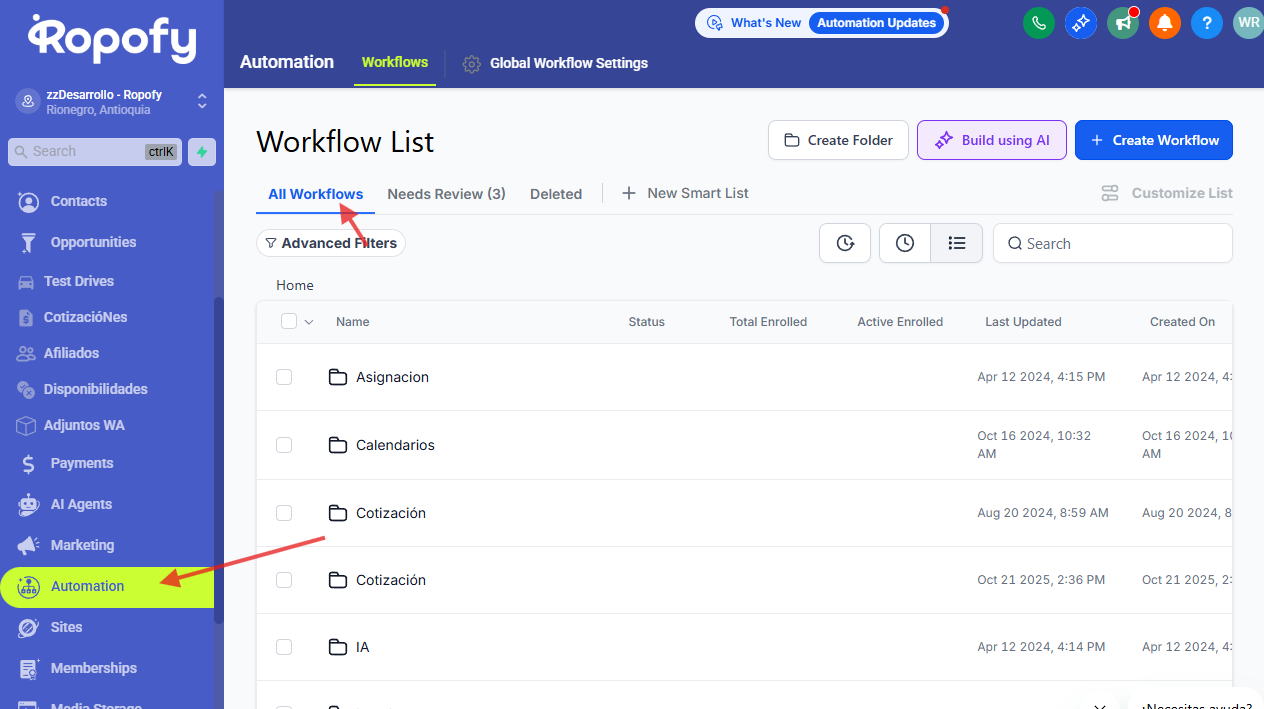The image size is (1264, 709).
Task: Open the blue AI sparkle icon in header
Action: (x=1080, y=23)
